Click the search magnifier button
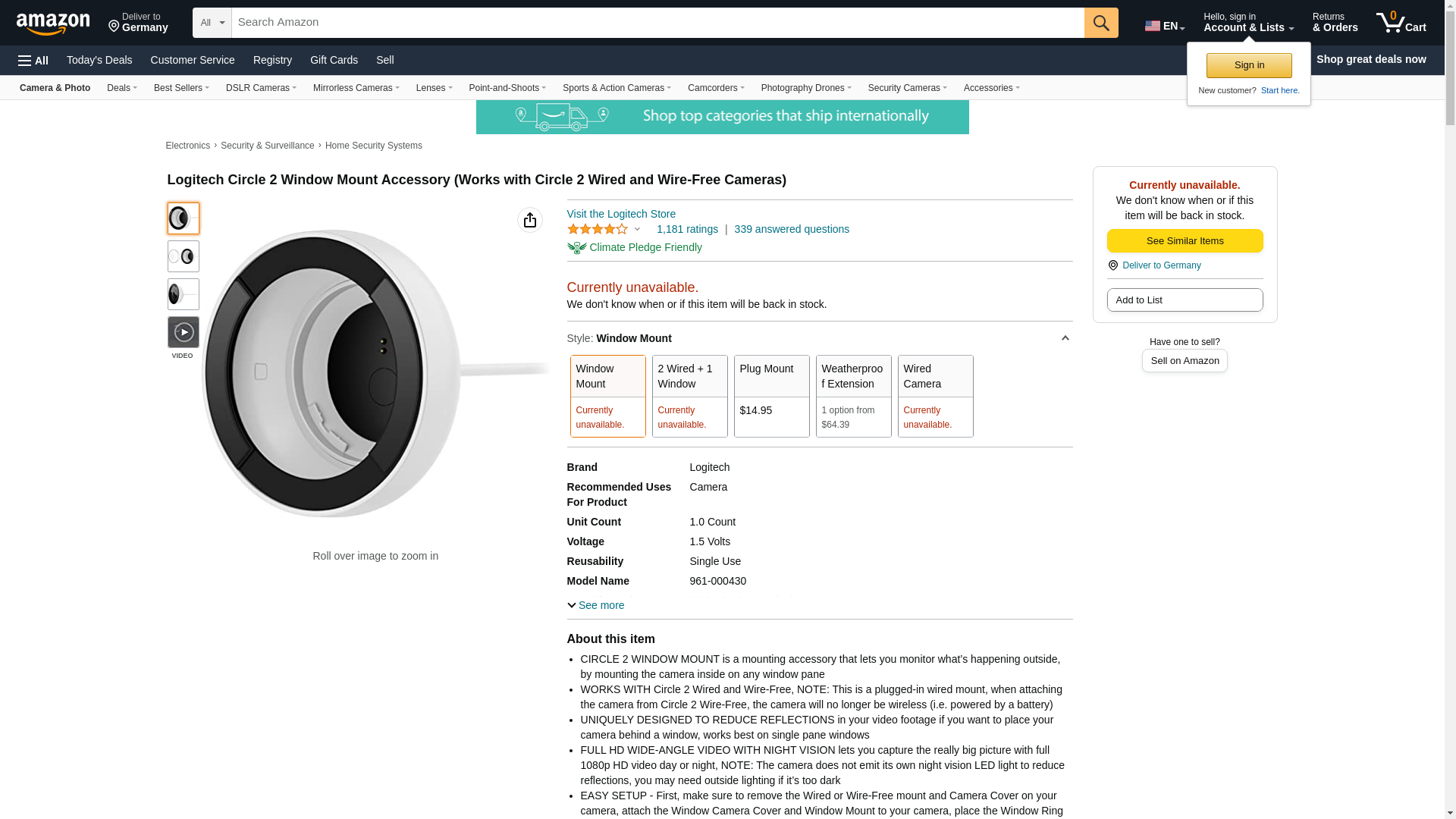The image size is (1456, 819). [1100, 23]
